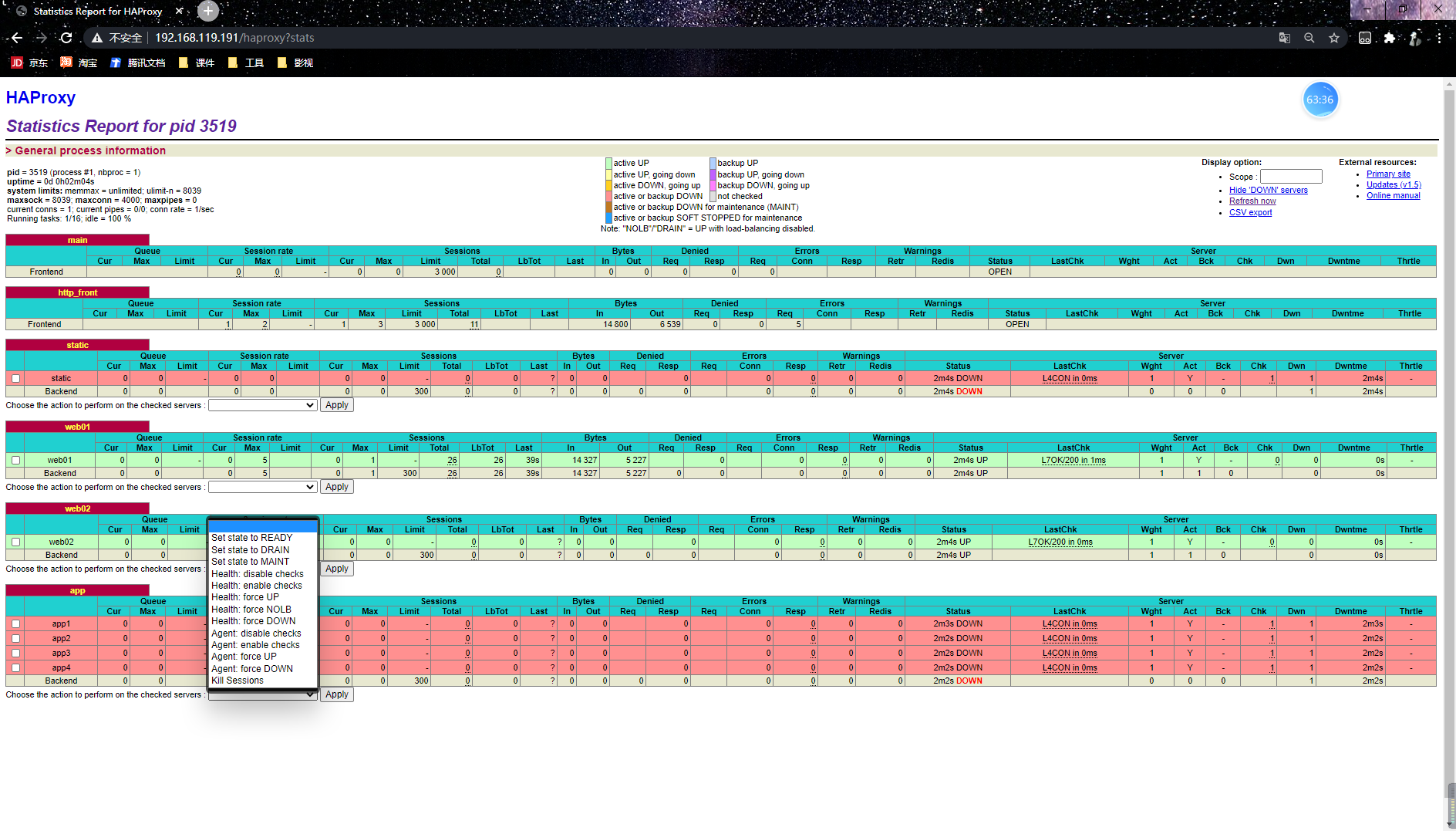This screenshot has height=831, width=1456.
Task: Open the Updates (v1.5) link
Action: tap(1394, 185)
